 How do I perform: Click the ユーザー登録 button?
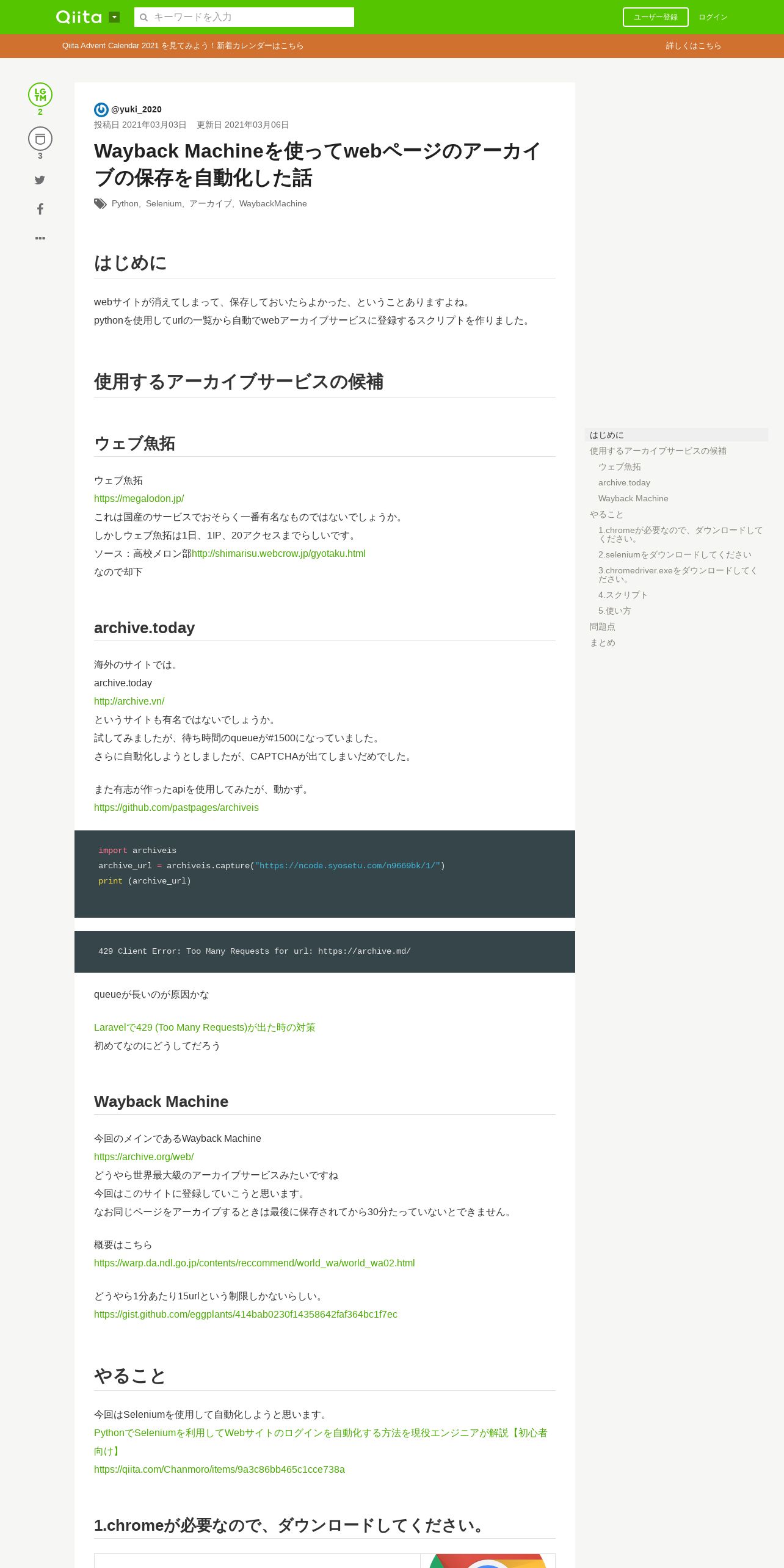pos(655,17)
